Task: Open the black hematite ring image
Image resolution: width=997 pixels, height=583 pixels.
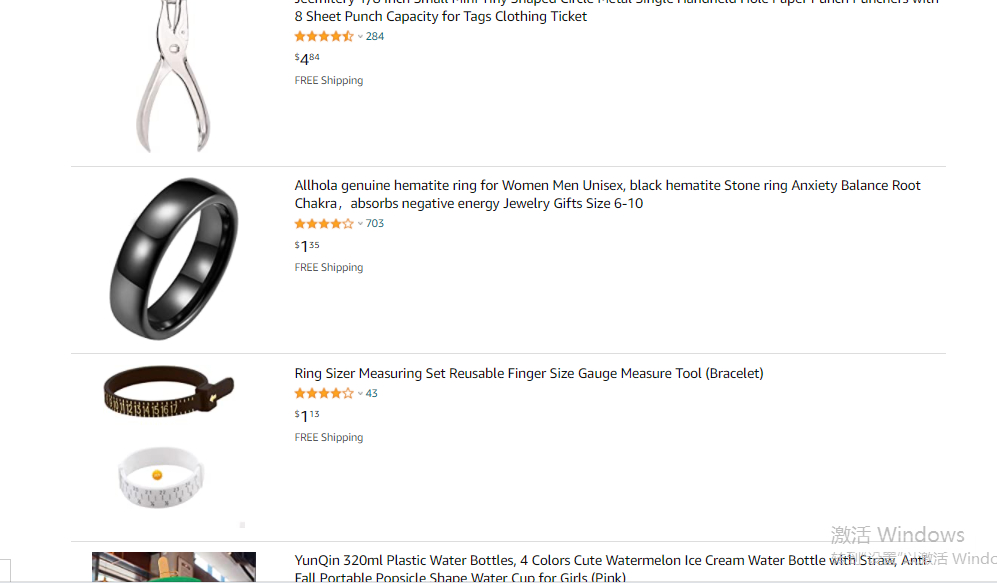Action: pyautogui.click(x=173, y=258)
